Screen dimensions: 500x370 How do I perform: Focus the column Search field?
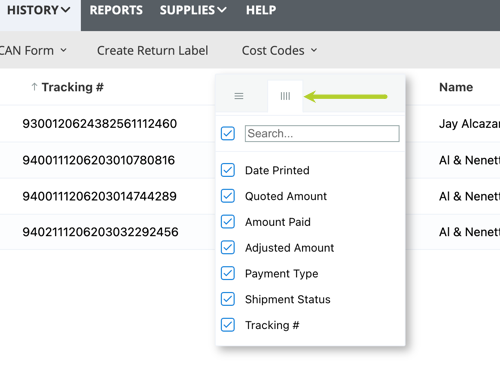[322, 133]
